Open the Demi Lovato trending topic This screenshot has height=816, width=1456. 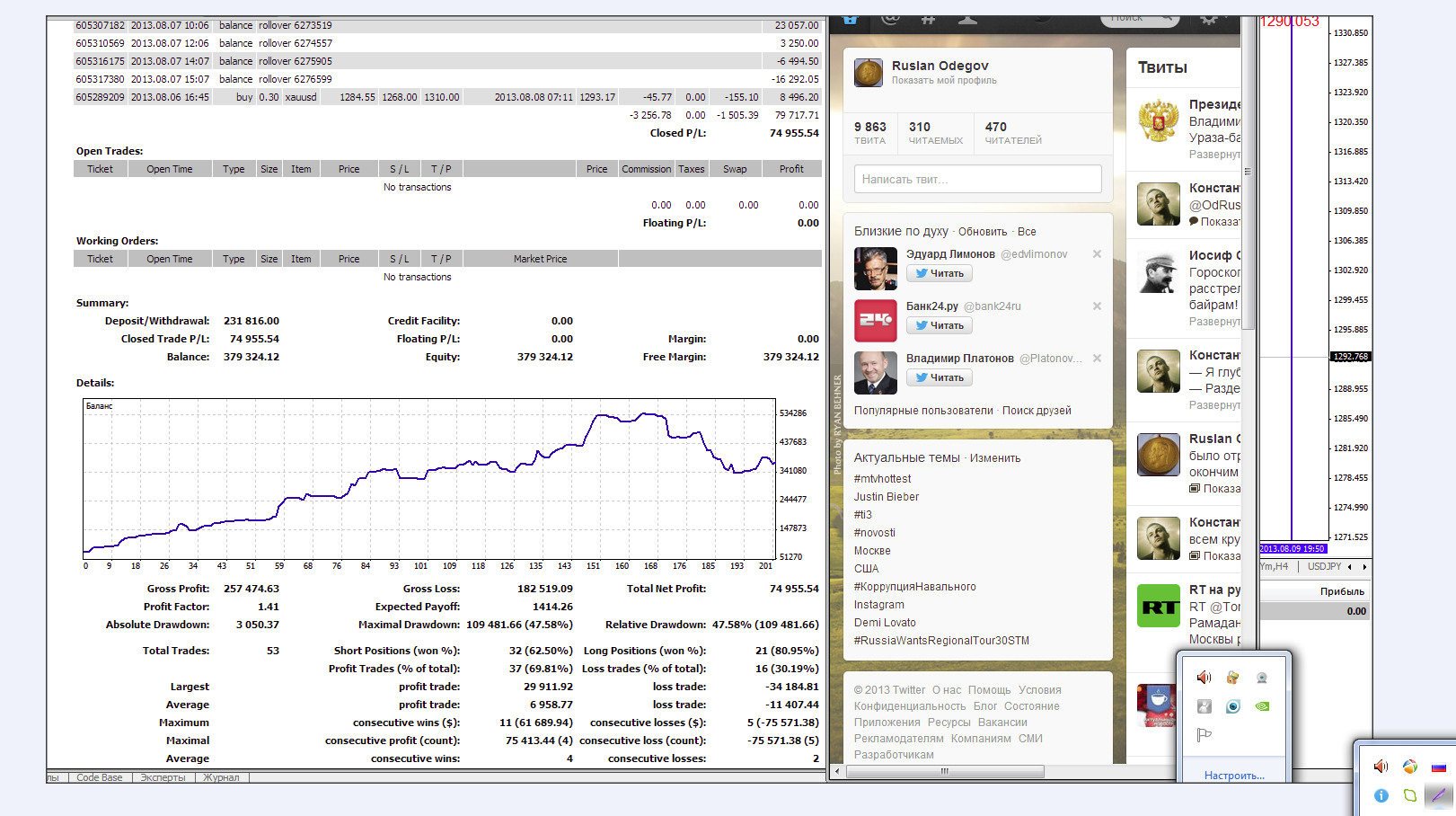click(885, 623)
